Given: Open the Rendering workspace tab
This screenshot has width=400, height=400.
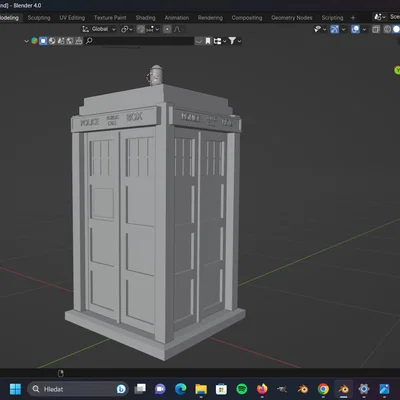Looking at the screenshot, I should [210, 18].
